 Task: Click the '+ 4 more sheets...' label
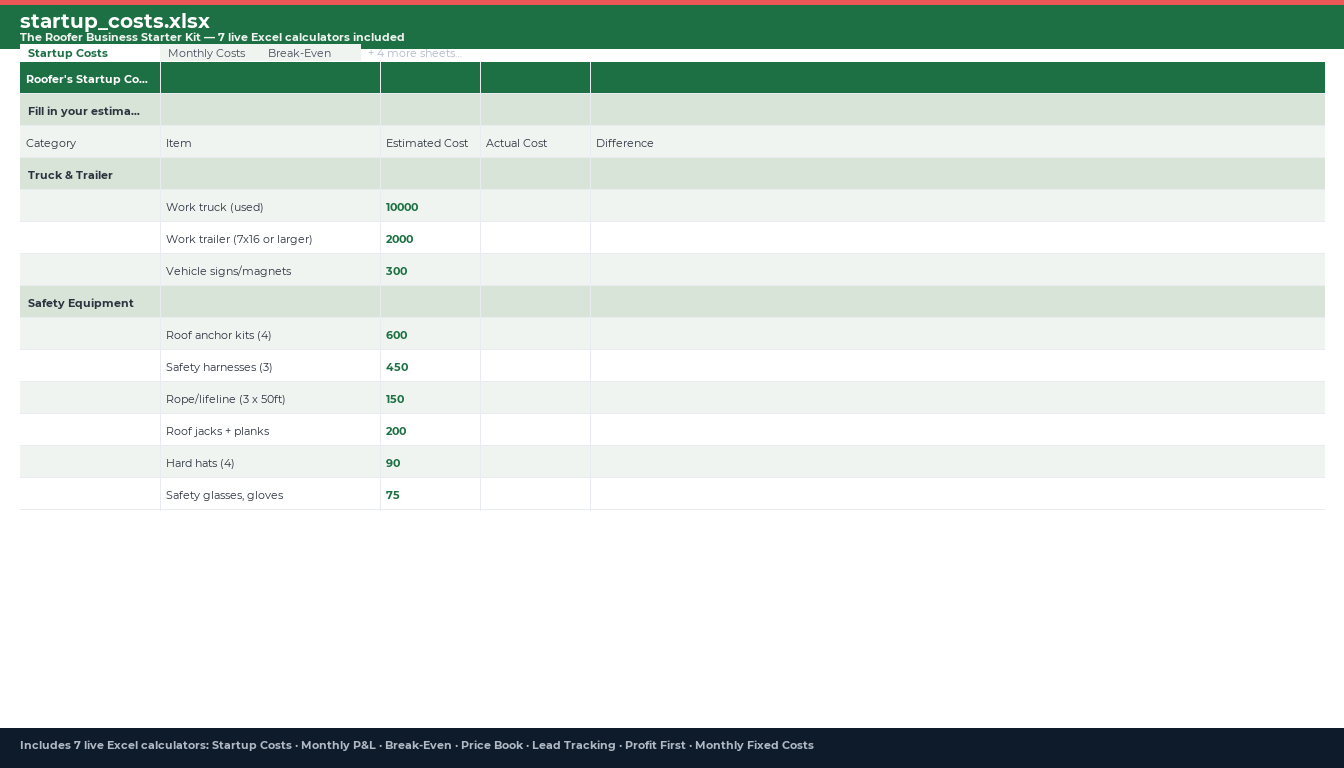(414, 53)
